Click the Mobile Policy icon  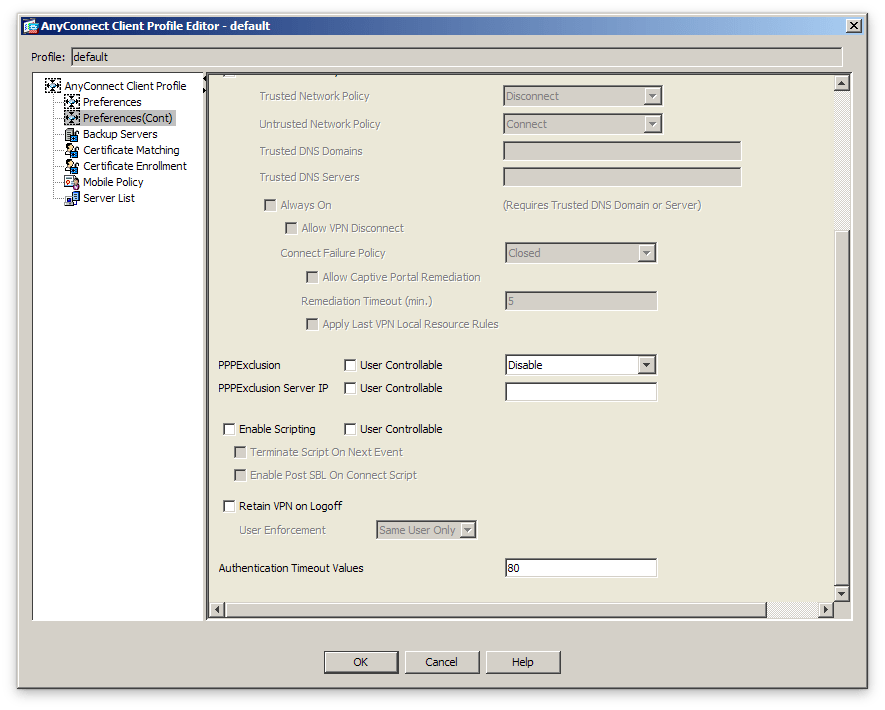pyautogui.click(x=73, y=181)
